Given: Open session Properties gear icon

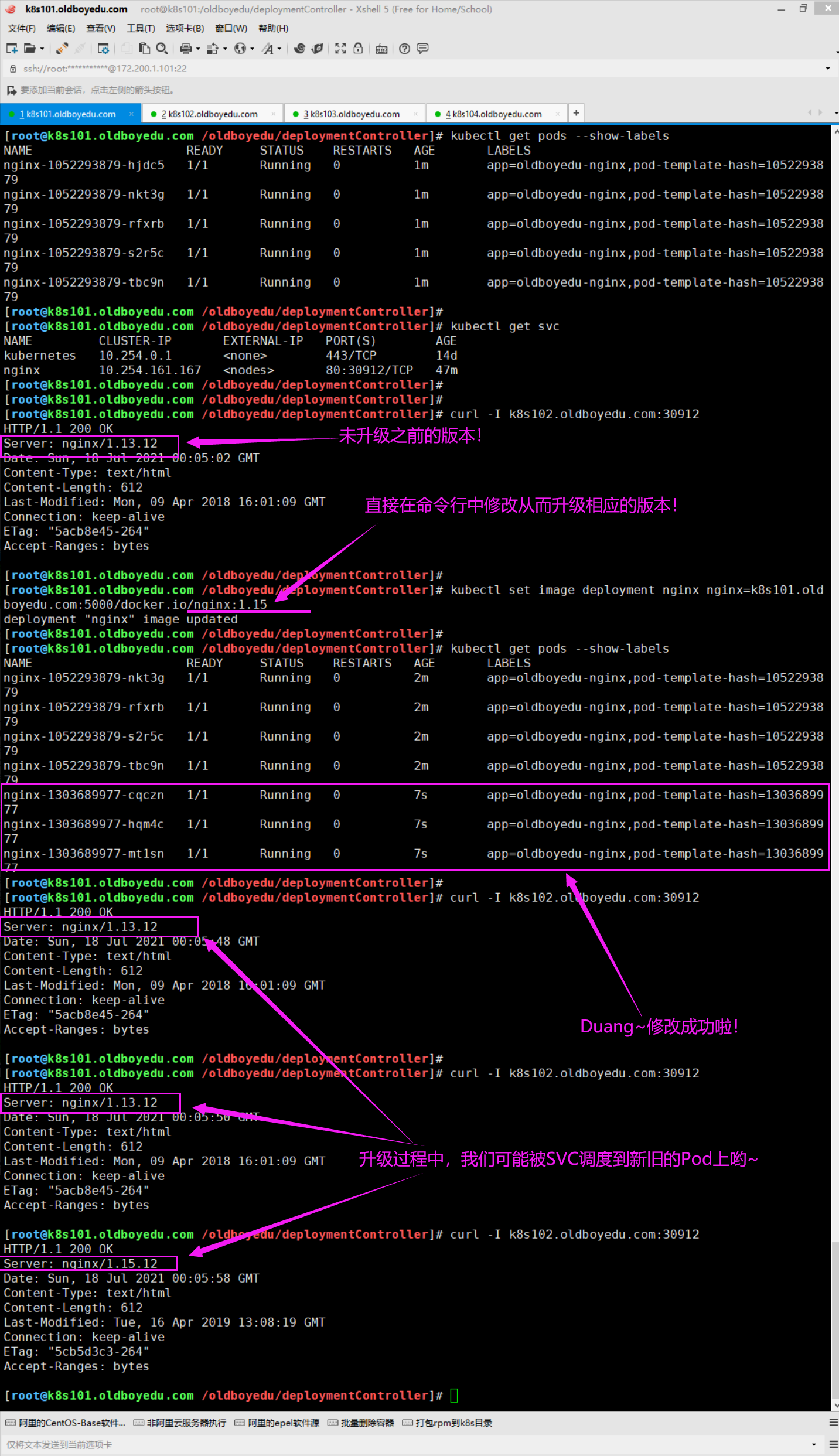Looking at the screenshot, I should (x=104, y=49).
